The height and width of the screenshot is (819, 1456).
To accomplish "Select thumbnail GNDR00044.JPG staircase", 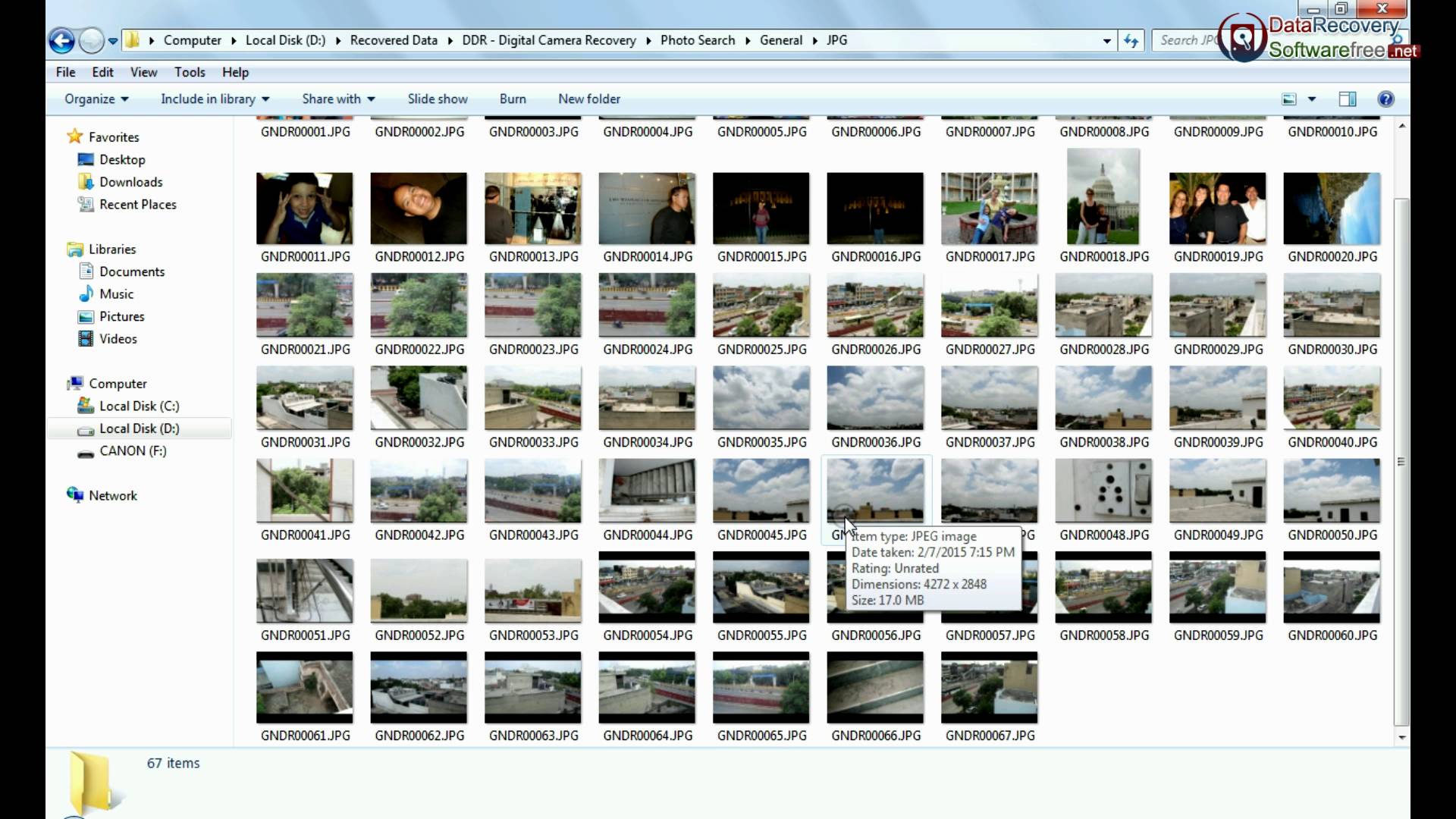I will point(647,491).
